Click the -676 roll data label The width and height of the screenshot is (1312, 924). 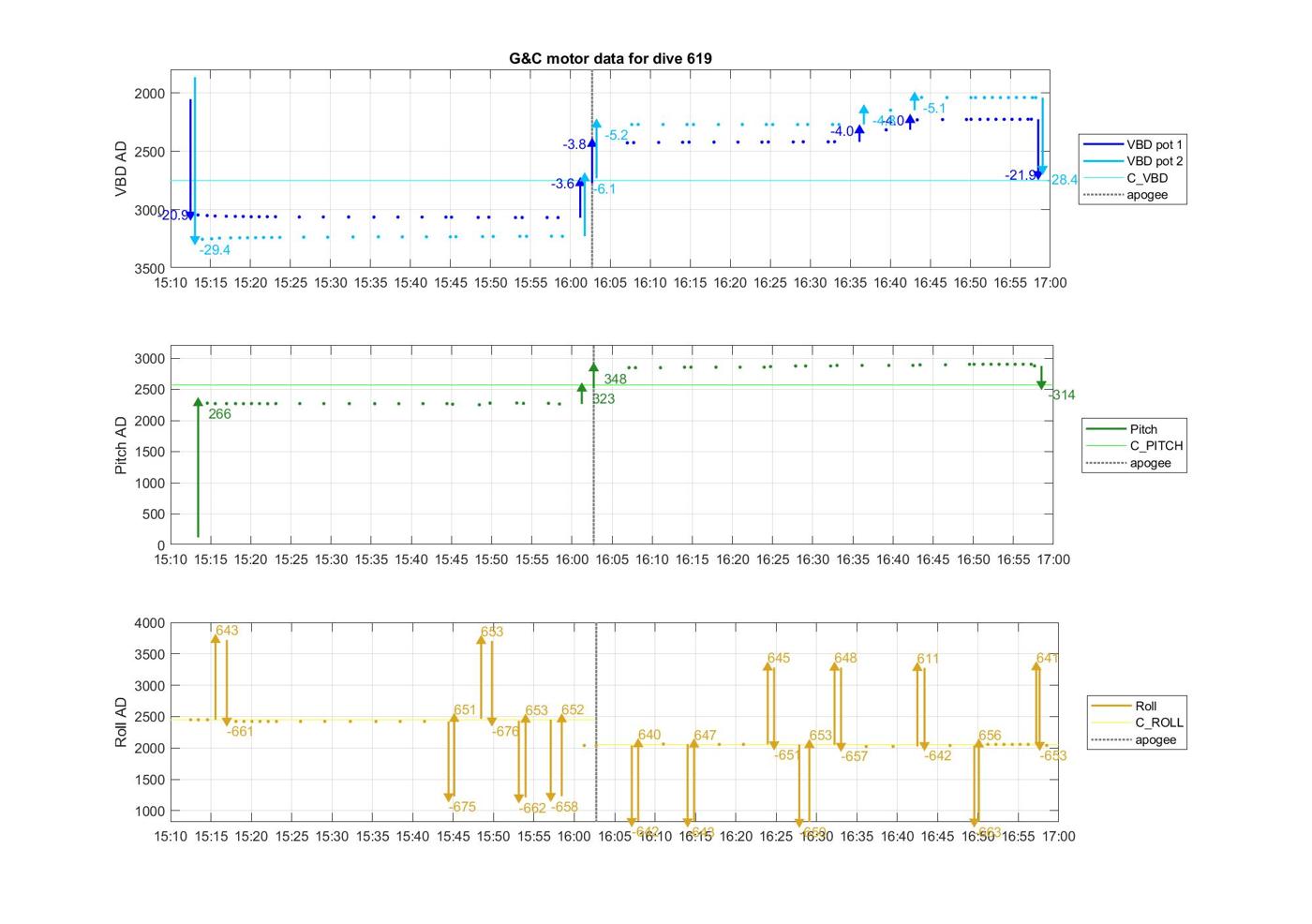point(505,732)
